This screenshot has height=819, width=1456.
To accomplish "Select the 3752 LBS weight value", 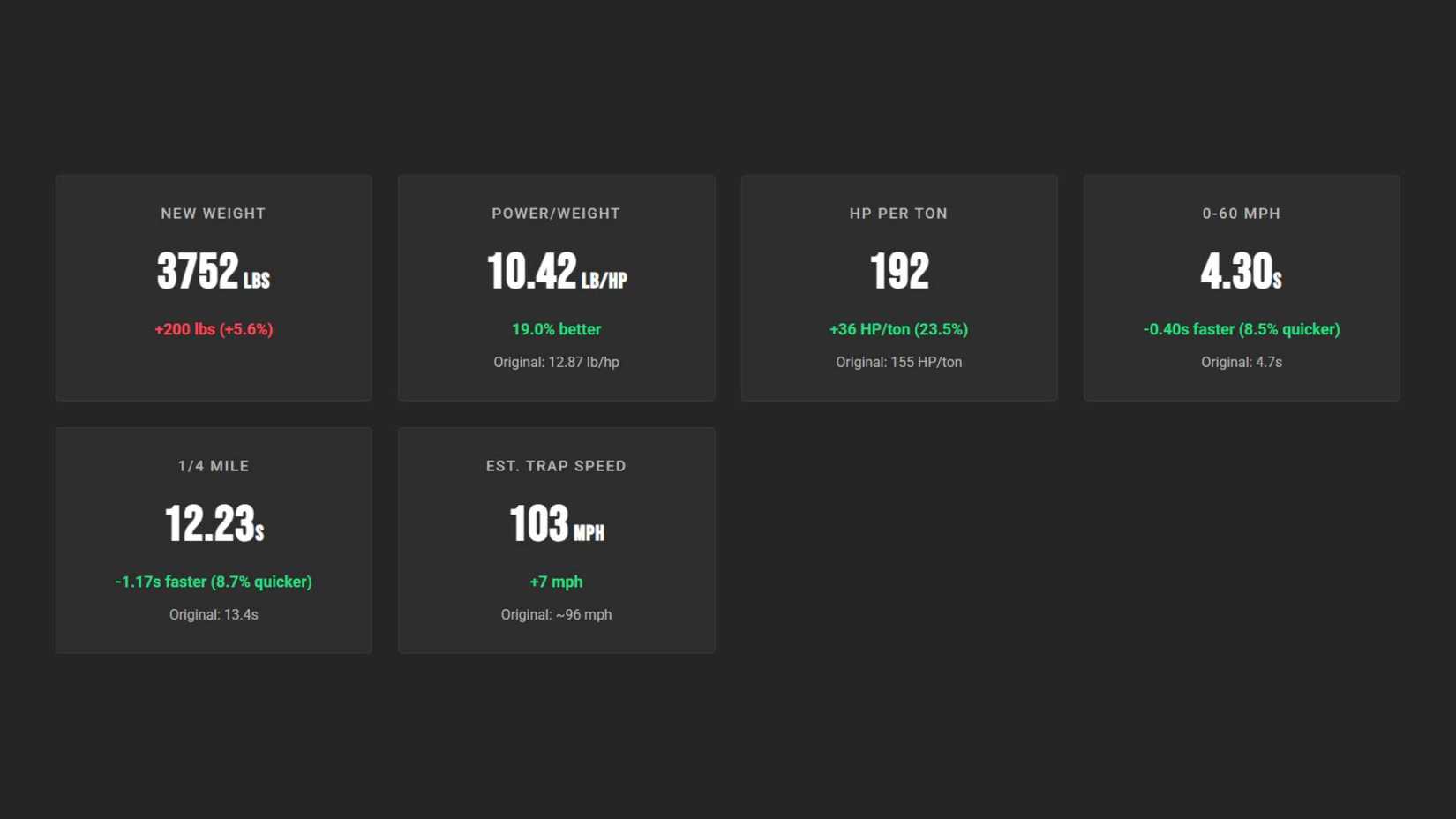I will pos(213,271).
